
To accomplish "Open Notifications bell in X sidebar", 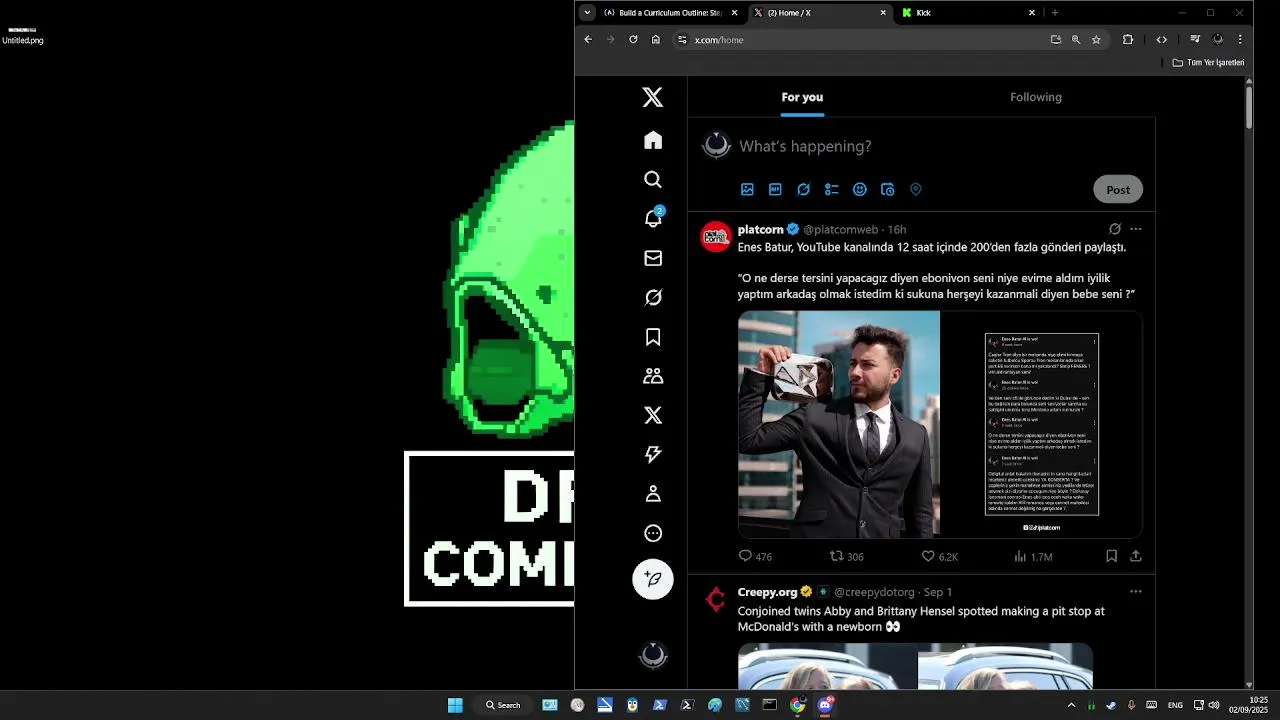I will tap(653, 218).
